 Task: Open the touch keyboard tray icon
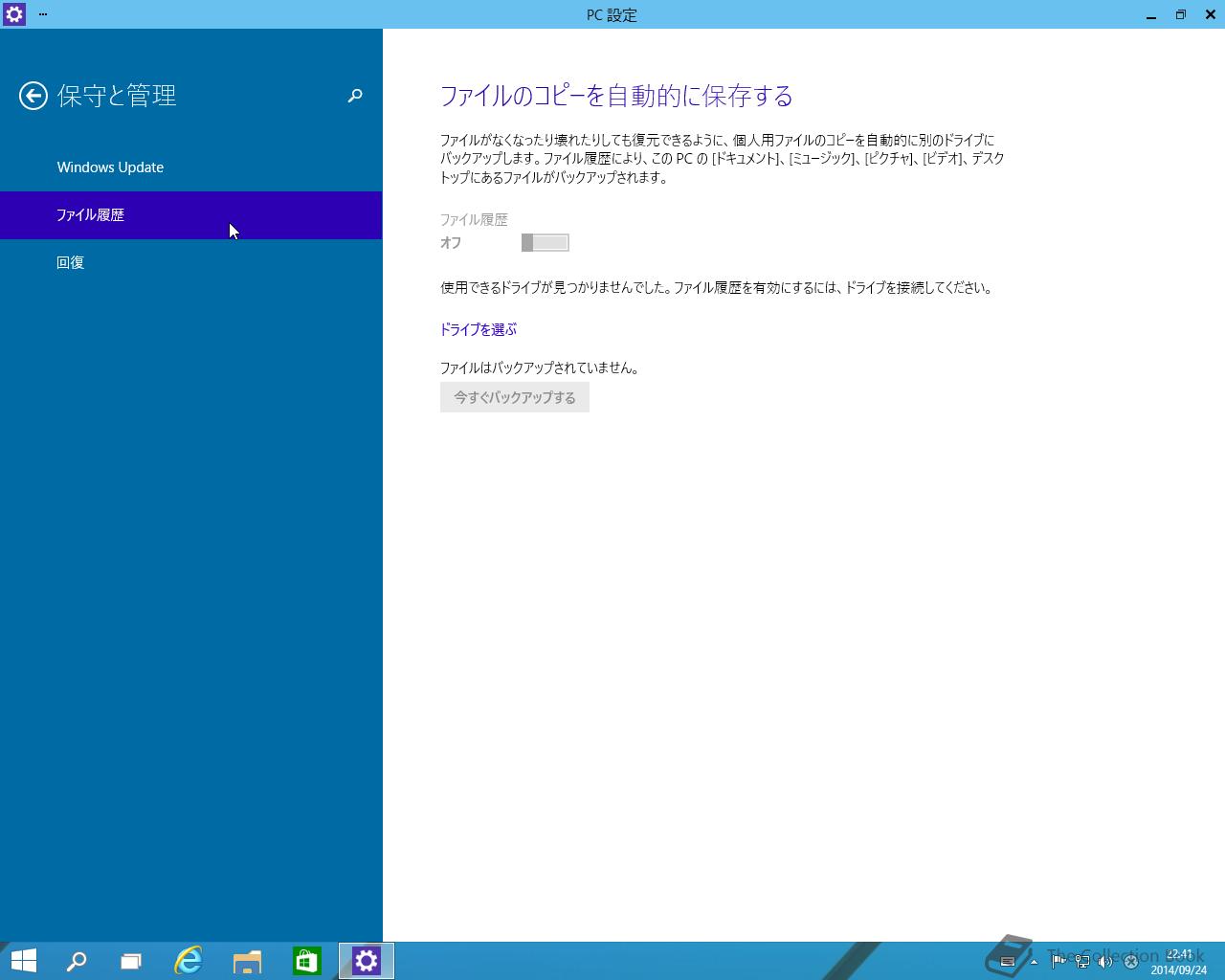1007,962
